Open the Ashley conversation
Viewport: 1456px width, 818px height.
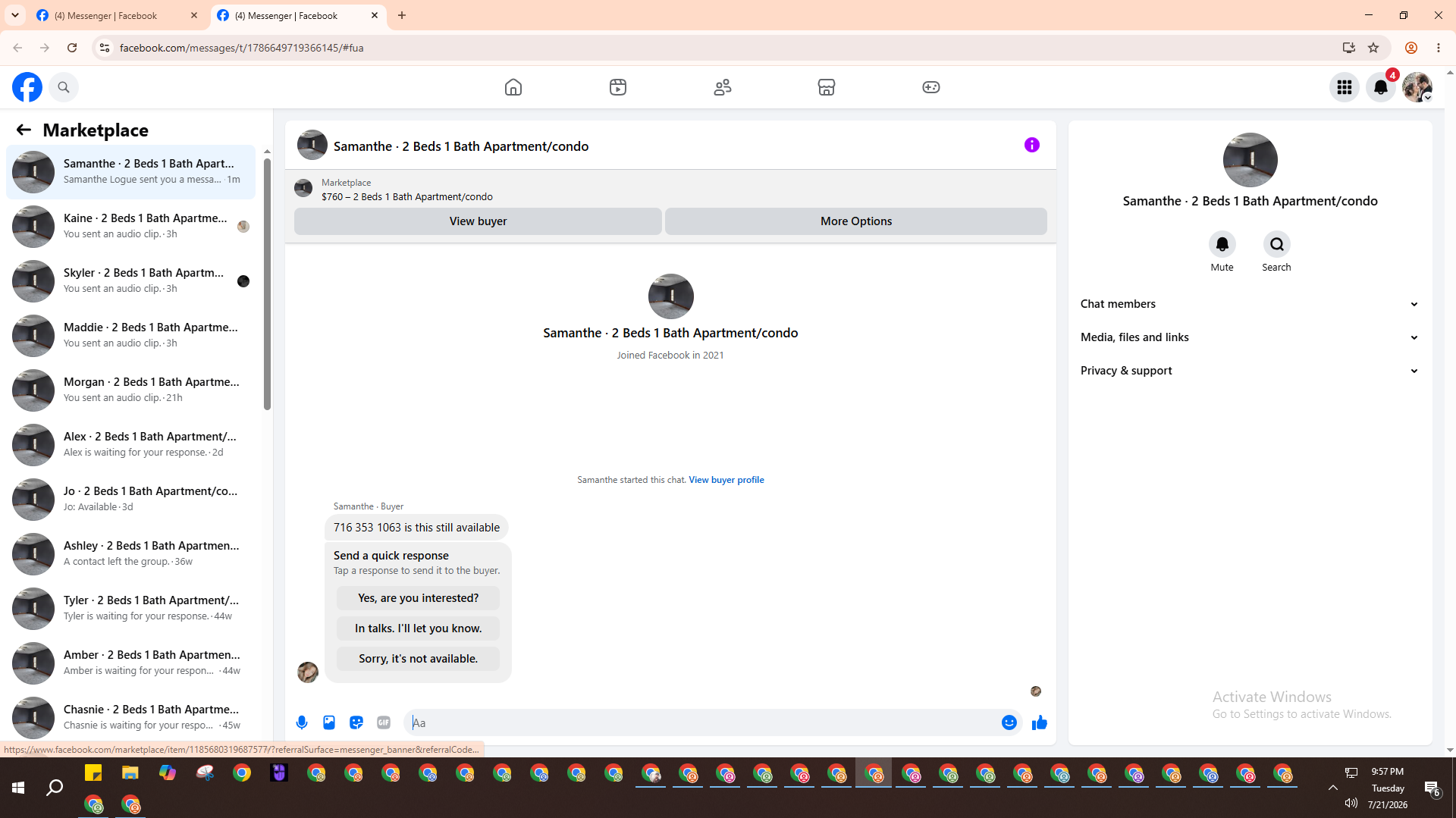(130, 553)
